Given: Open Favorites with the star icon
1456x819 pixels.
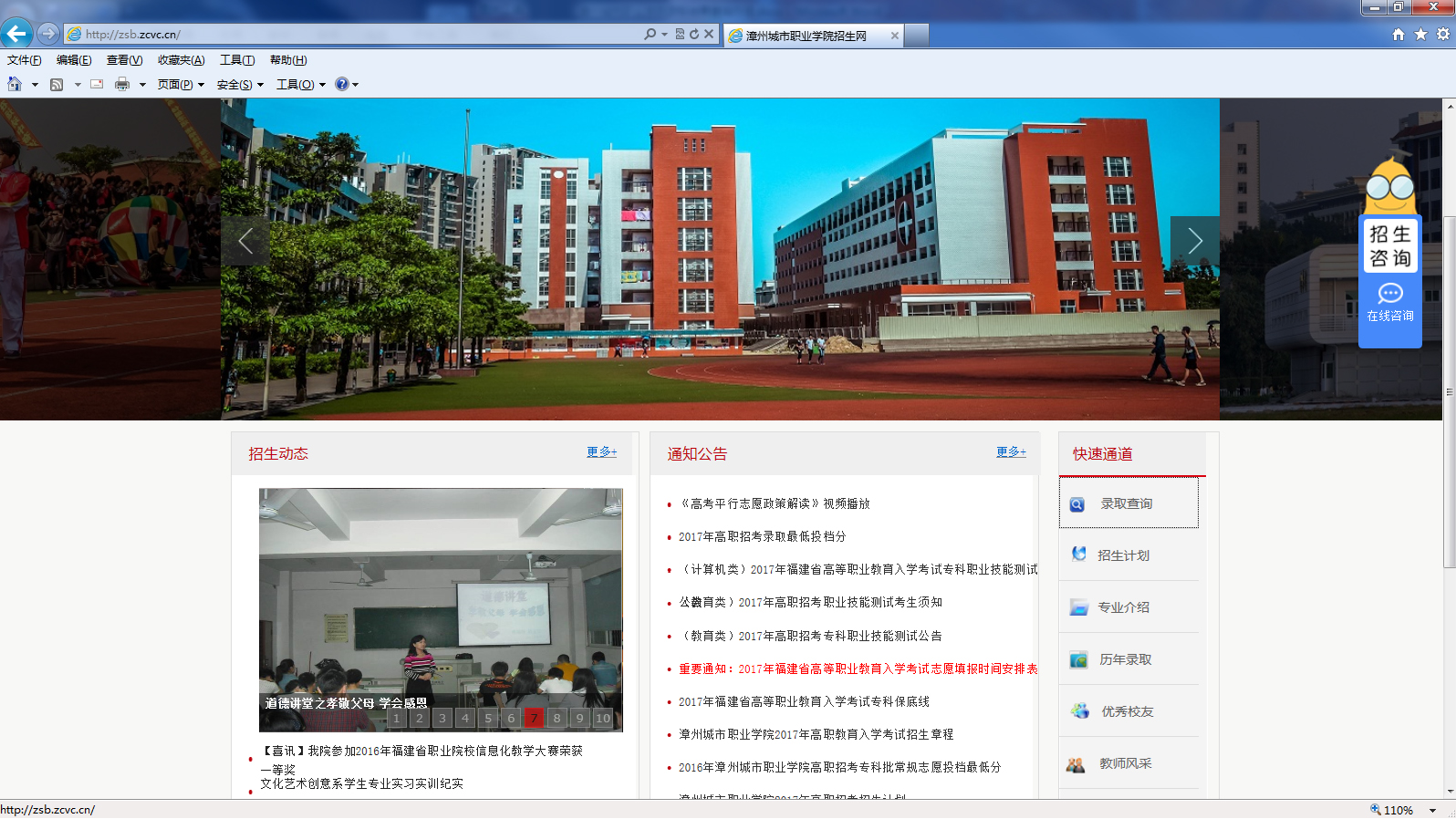Looking at the screenshot, I should [x=1420, y=35].
